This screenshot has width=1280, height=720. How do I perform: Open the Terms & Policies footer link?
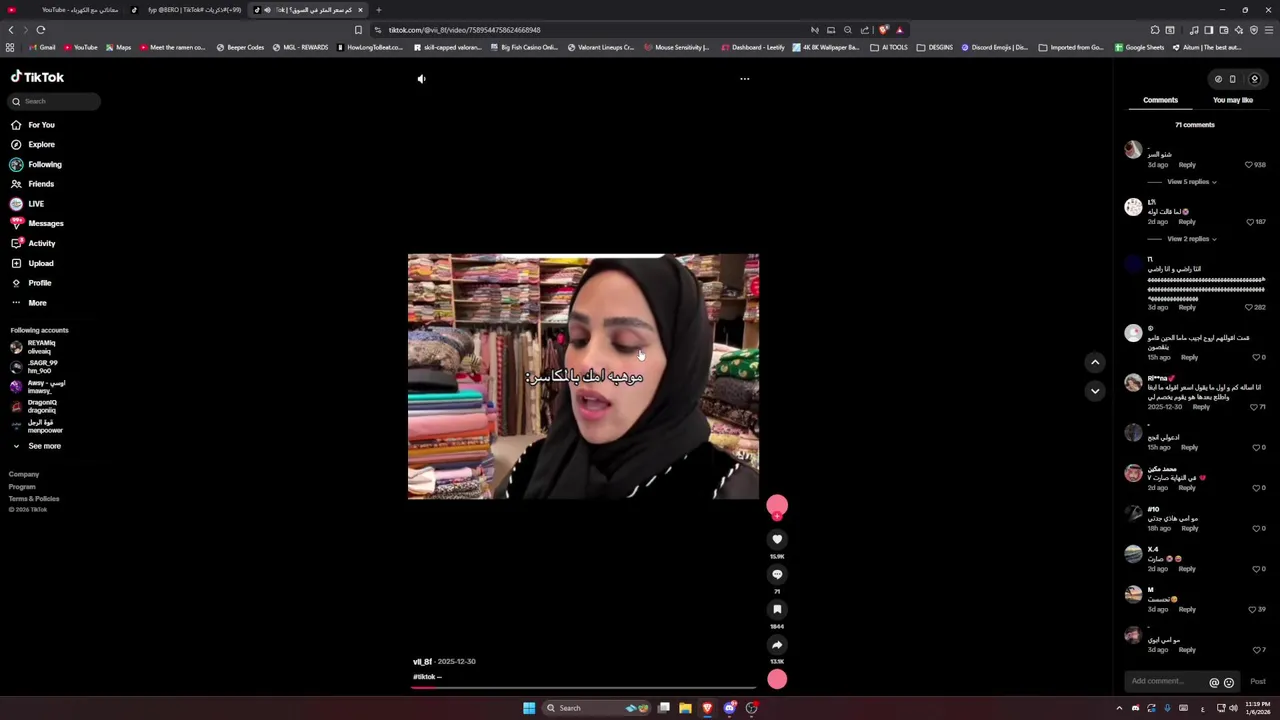34,498
